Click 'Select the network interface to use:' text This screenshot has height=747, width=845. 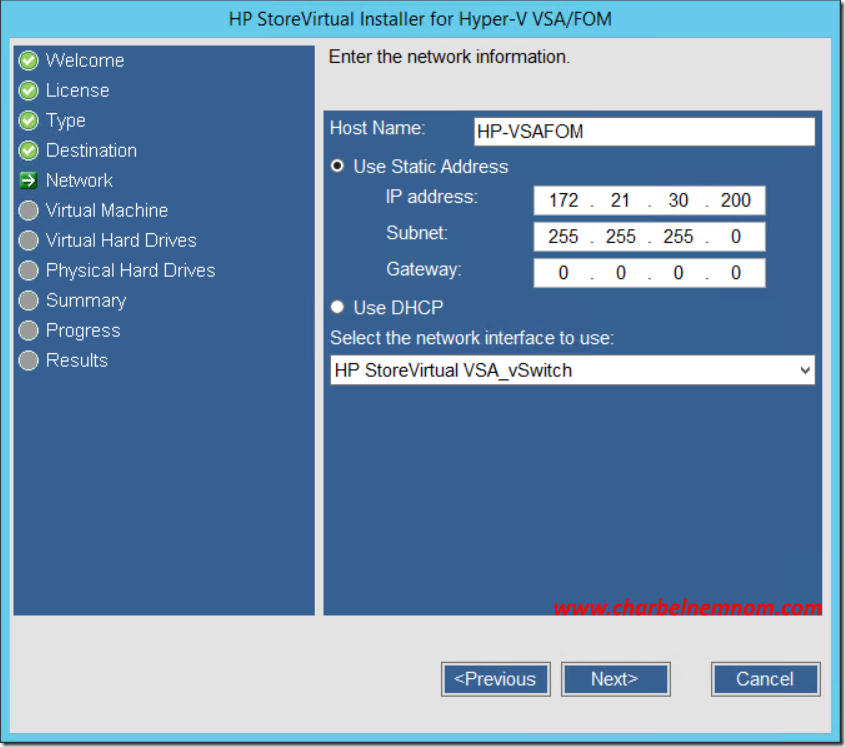pyautogui.click(x=472, y=338)
